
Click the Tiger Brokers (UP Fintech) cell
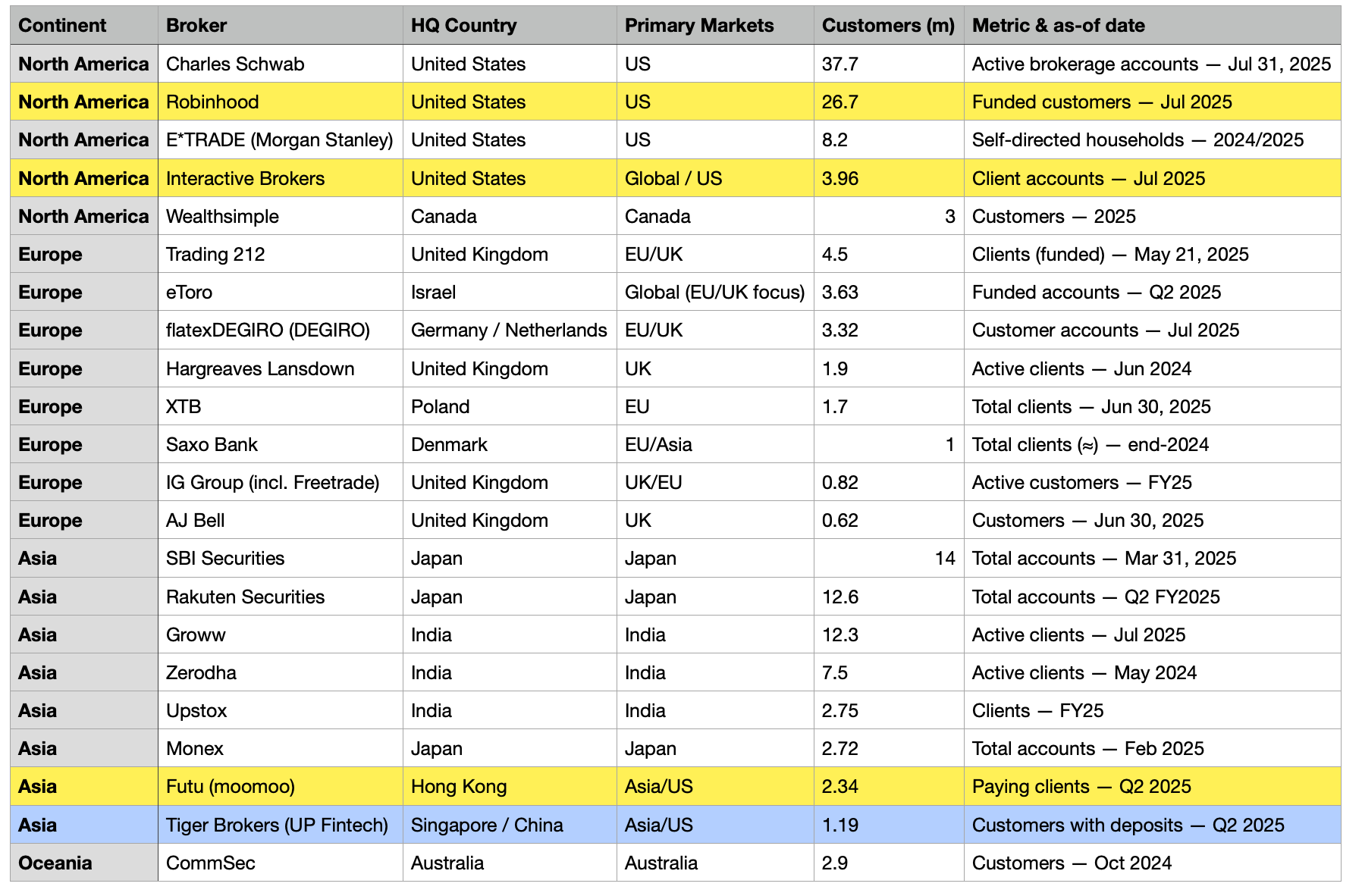click(x=281, y=825)
